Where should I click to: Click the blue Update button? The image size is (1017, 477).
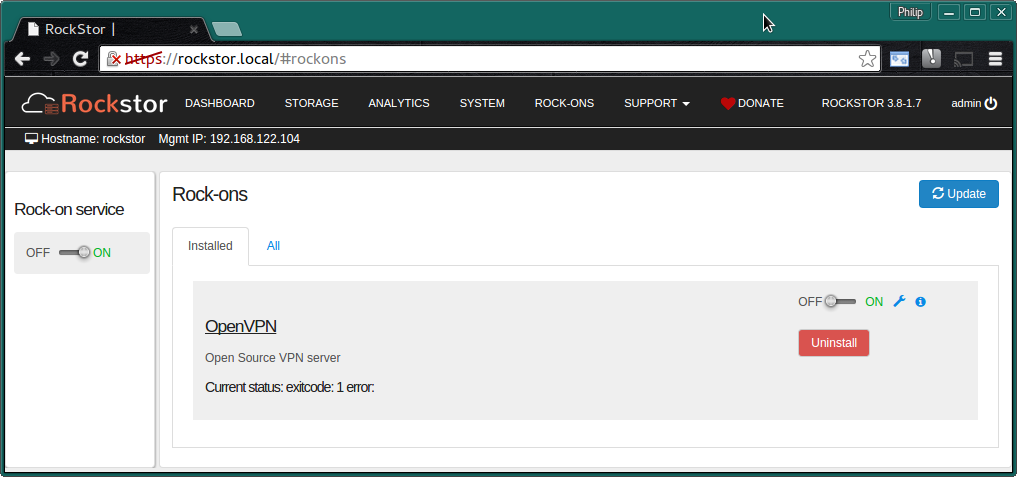click(959, 193)
